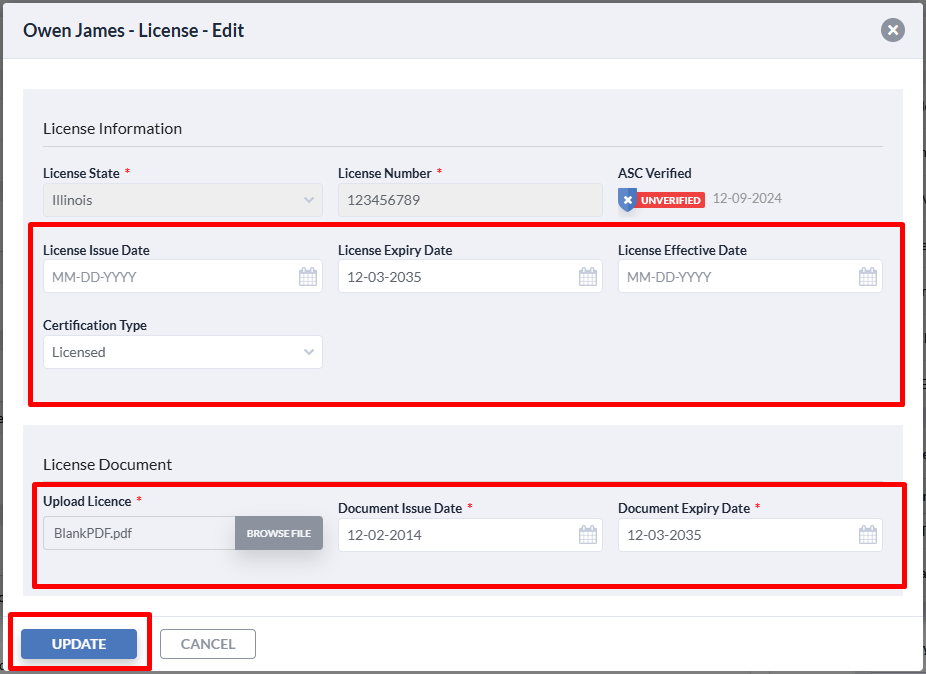The image size is (926, 674).
Task: Click License Expiry Date field 12-03-2035
Action: tap(470, 276)
